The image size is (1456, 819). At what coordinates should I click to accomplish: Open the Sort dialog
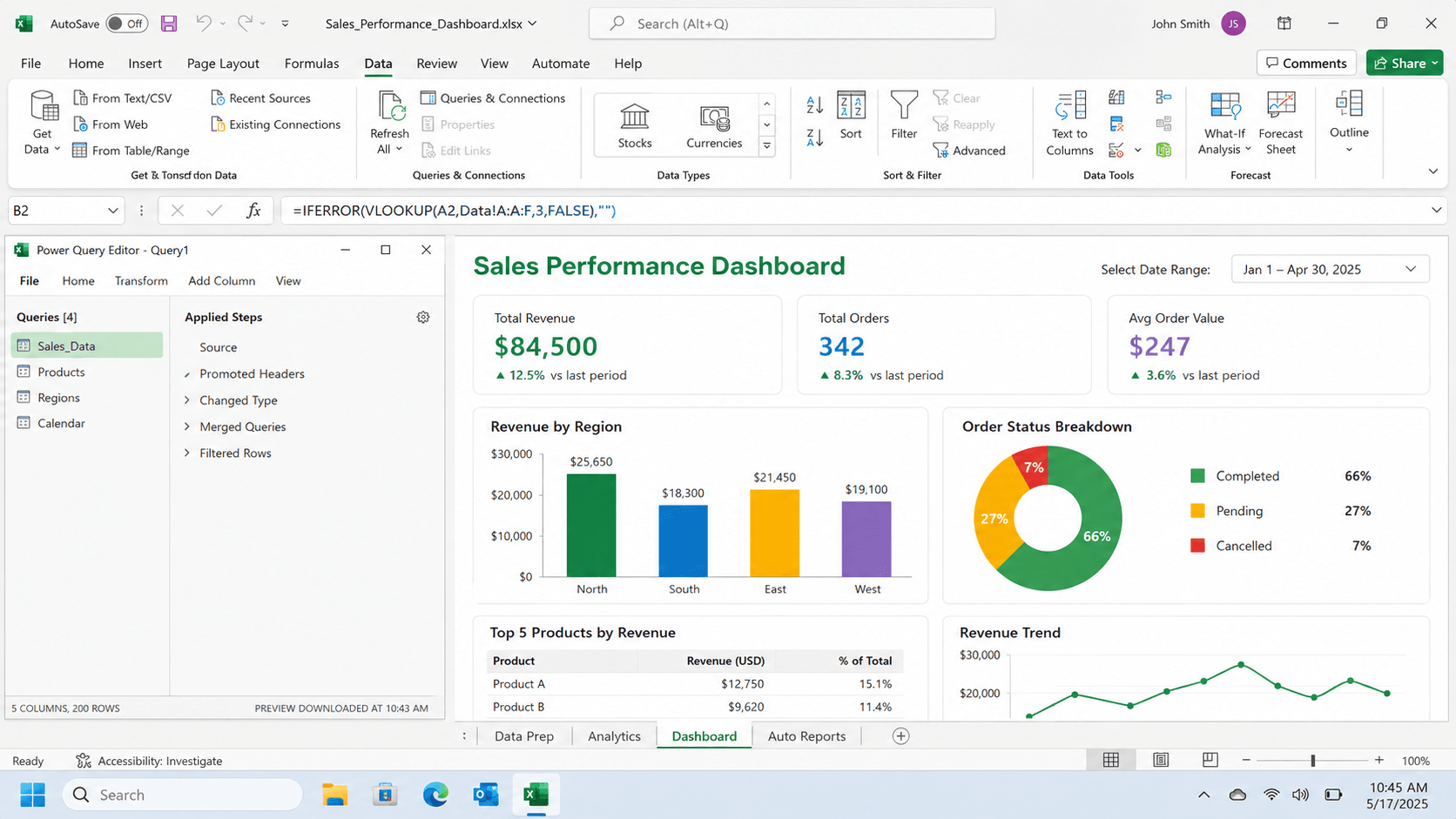click(x=851, y=115)
